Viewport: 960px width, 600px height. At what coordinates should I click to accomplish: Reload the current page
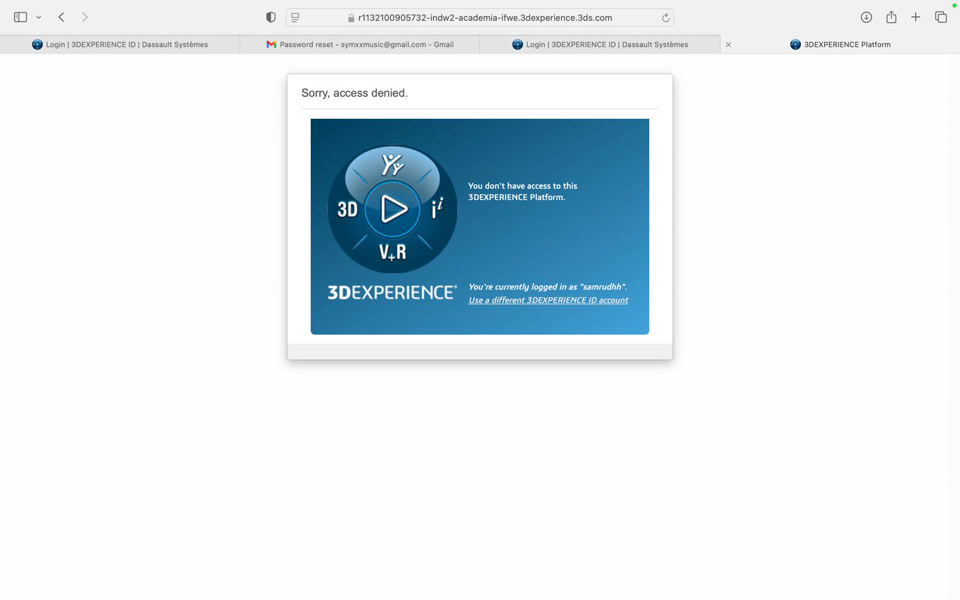click(666, 18)
